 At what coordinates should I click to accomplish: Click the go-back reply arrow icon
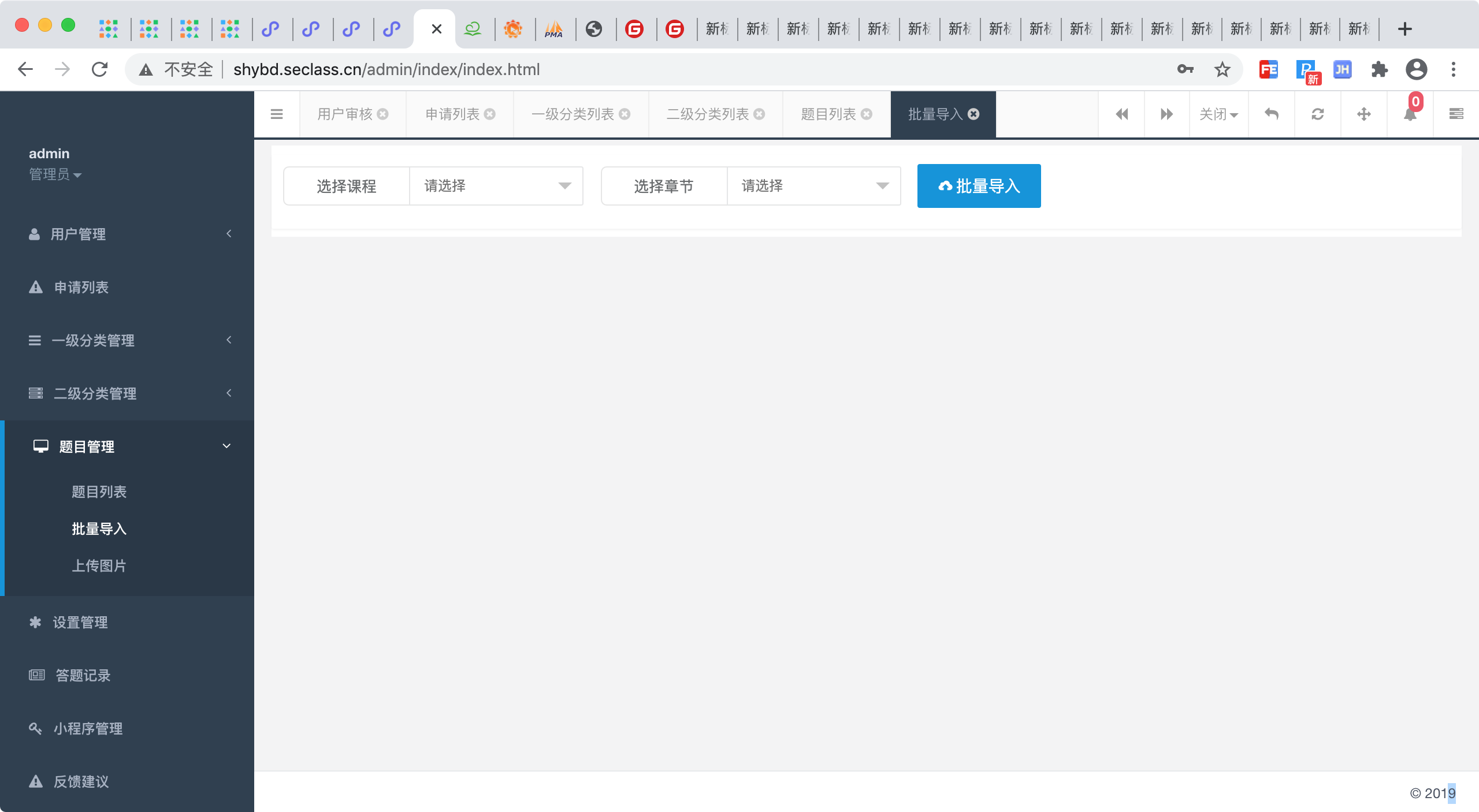coord(1272,114)
